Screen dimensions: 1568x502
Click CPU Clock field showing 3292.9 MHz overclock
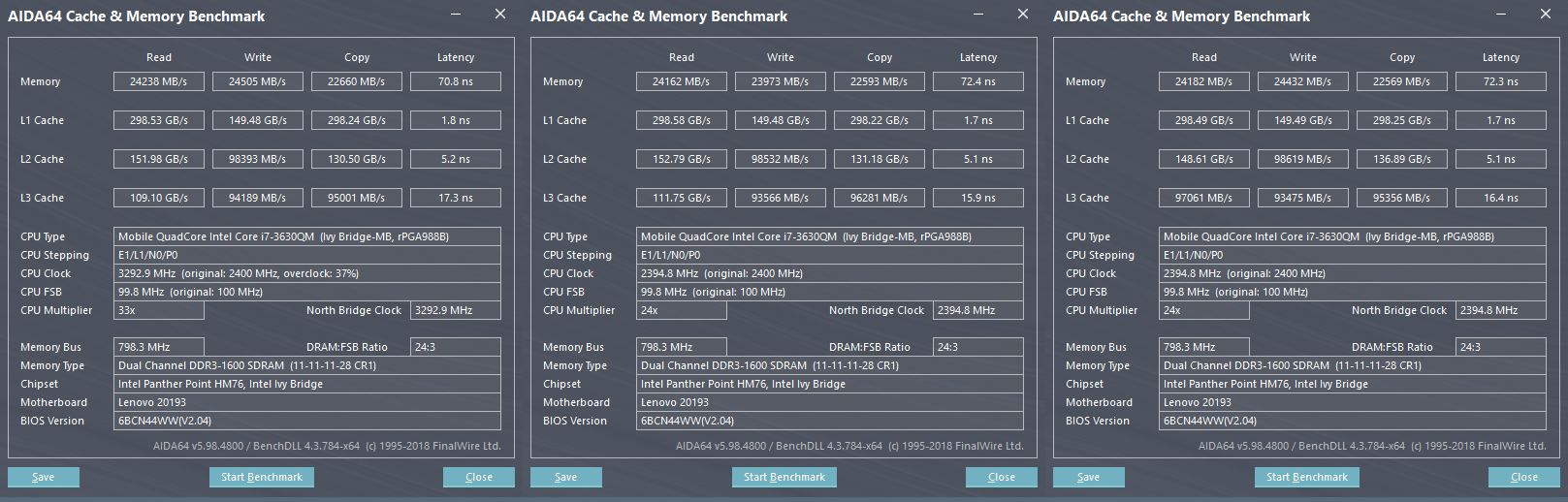pos(307,273)
